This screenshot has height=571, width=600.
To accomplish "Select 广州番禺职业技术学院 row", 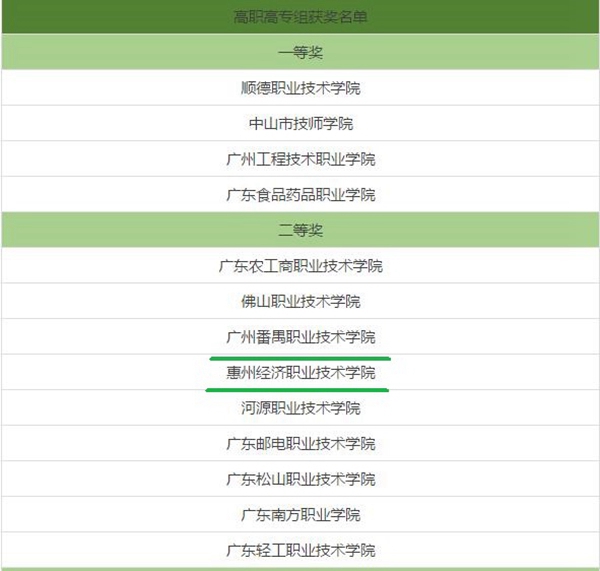I will (300, 337).
